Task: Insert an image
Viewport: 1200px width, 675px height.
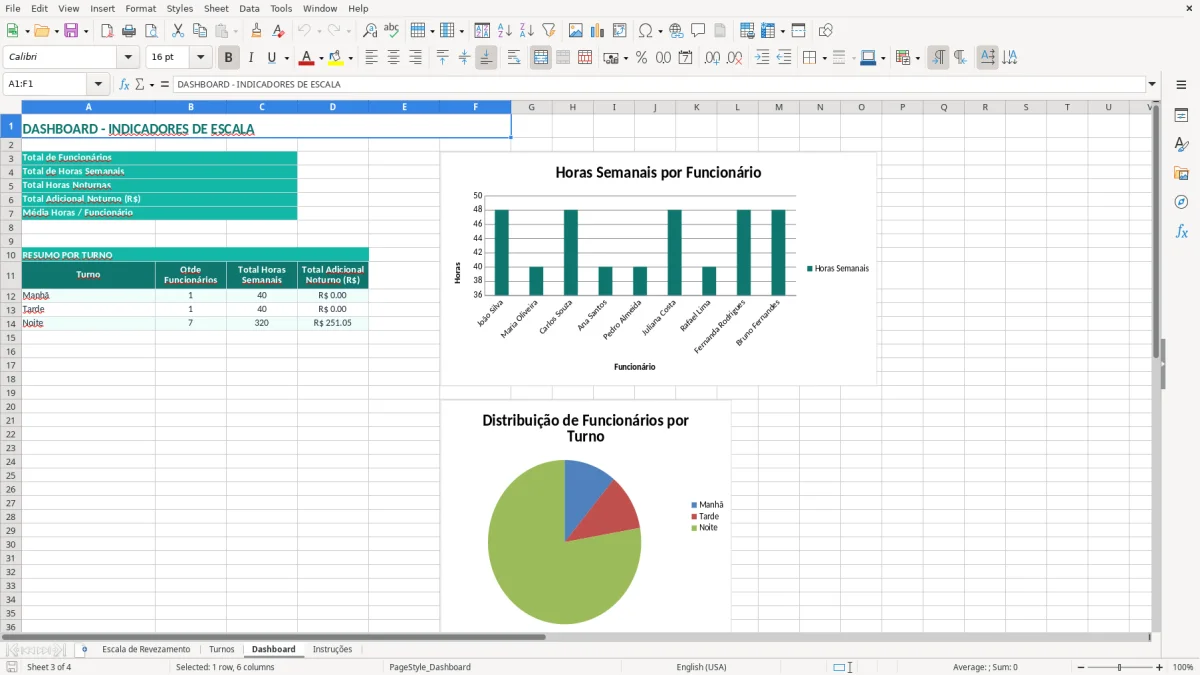Action: [x=576, y=31]
